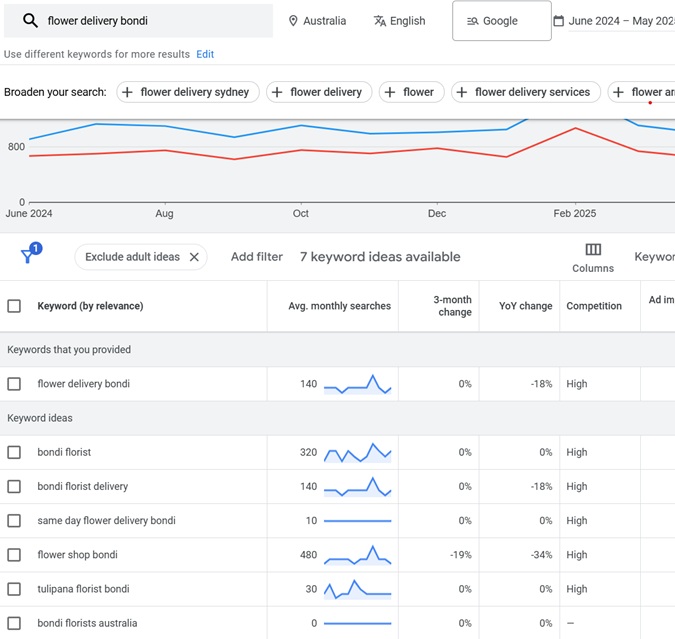Click the keyword search input field
This screenshot has height=639, width=675.
pos(138,21)
